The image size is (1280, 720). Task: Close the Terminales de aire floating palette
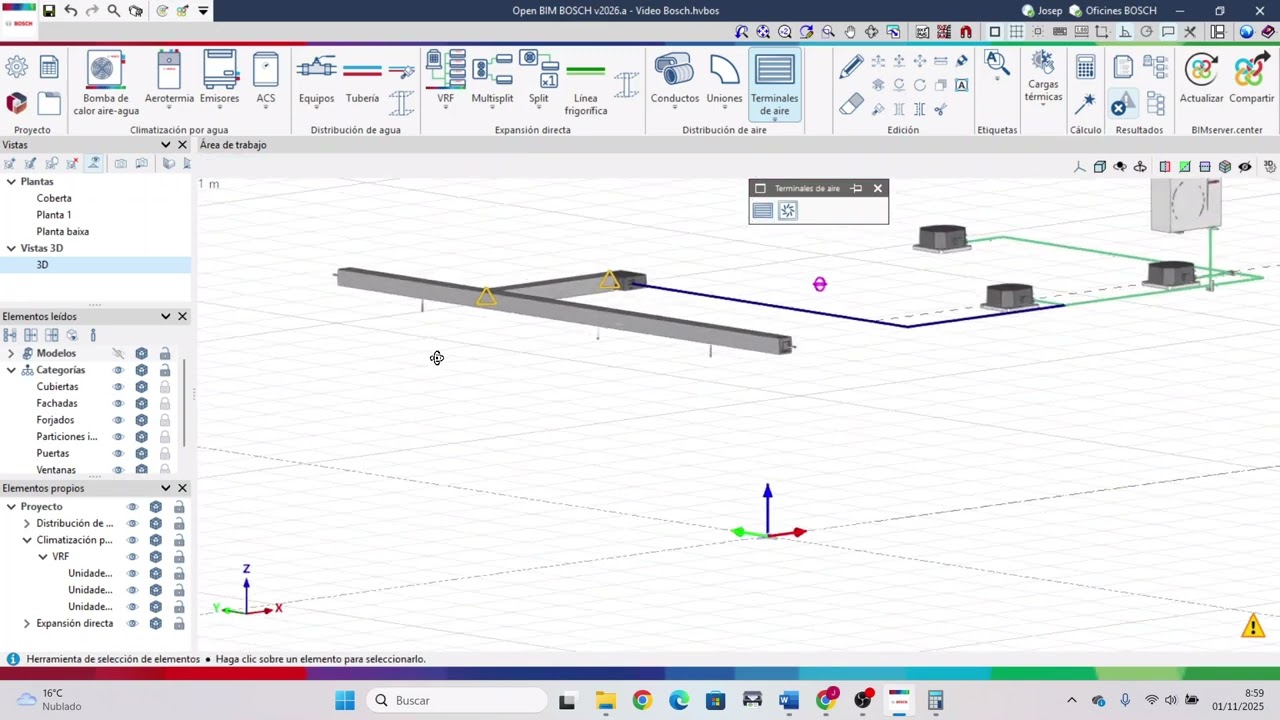[878, 188]
